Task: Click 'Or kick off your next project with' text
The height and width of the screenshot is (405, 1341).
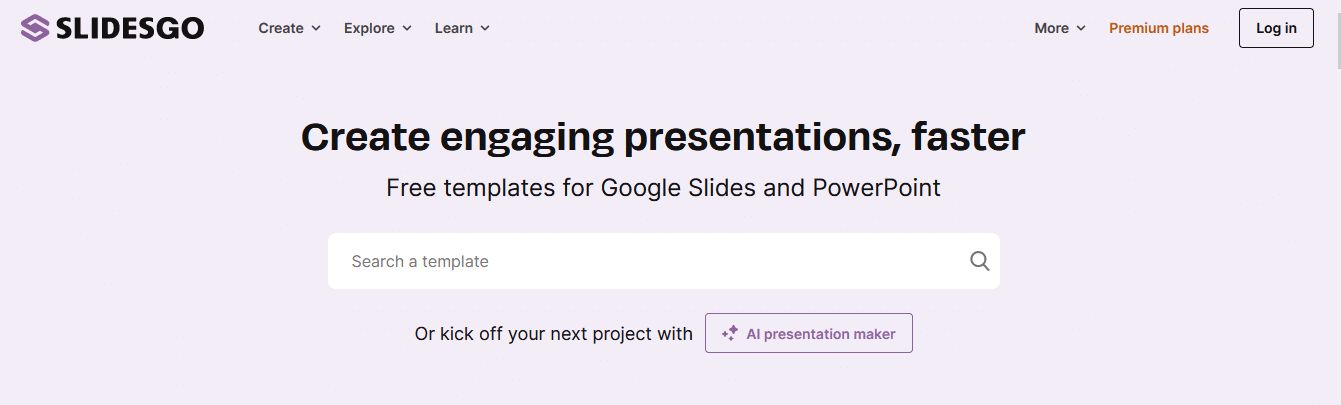Action: pos(553,334)
